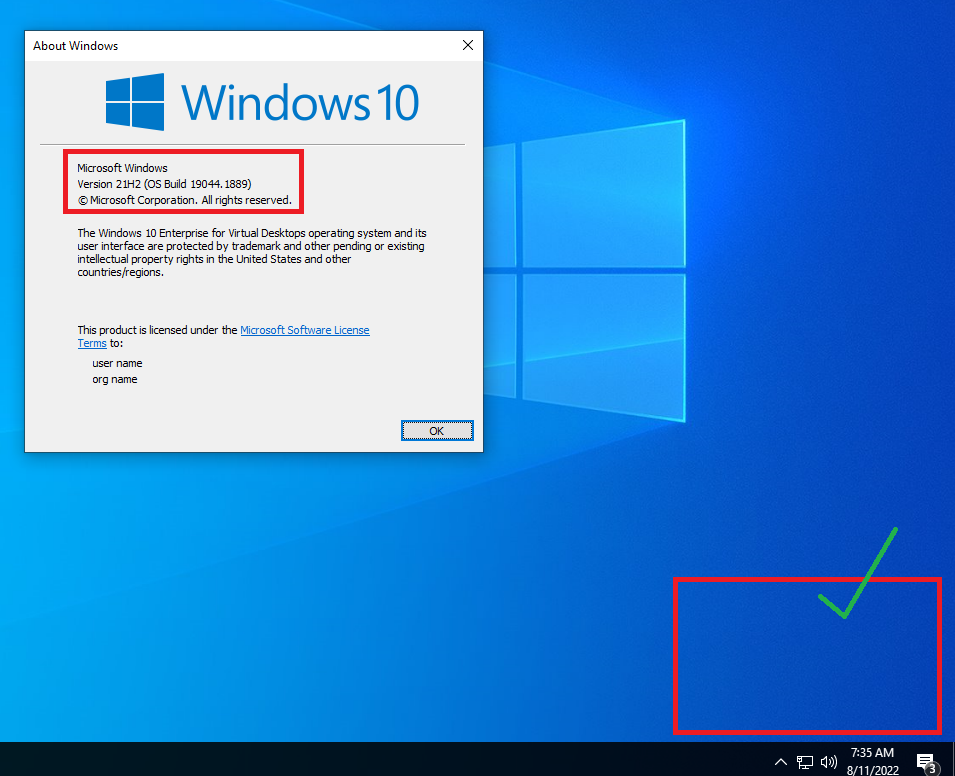The width and height of the screenshot is (955, 776).
Task: Click the 'user name' licensee text
Action: (x=117, y=363)
